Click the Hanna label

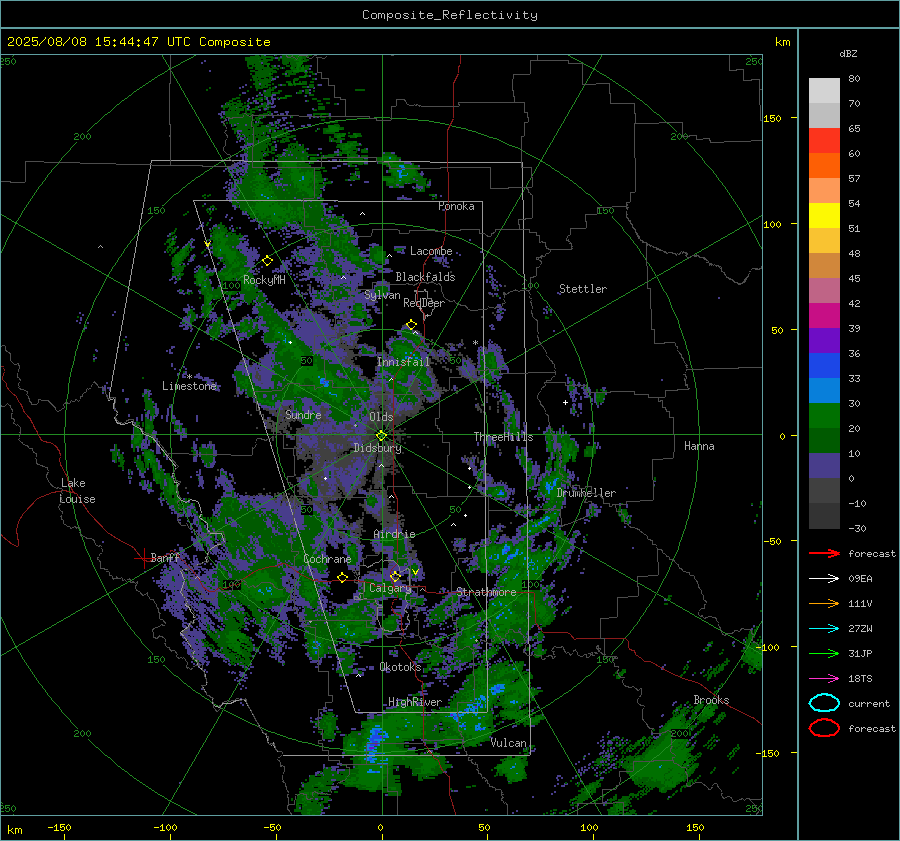(x=699, y=446)
